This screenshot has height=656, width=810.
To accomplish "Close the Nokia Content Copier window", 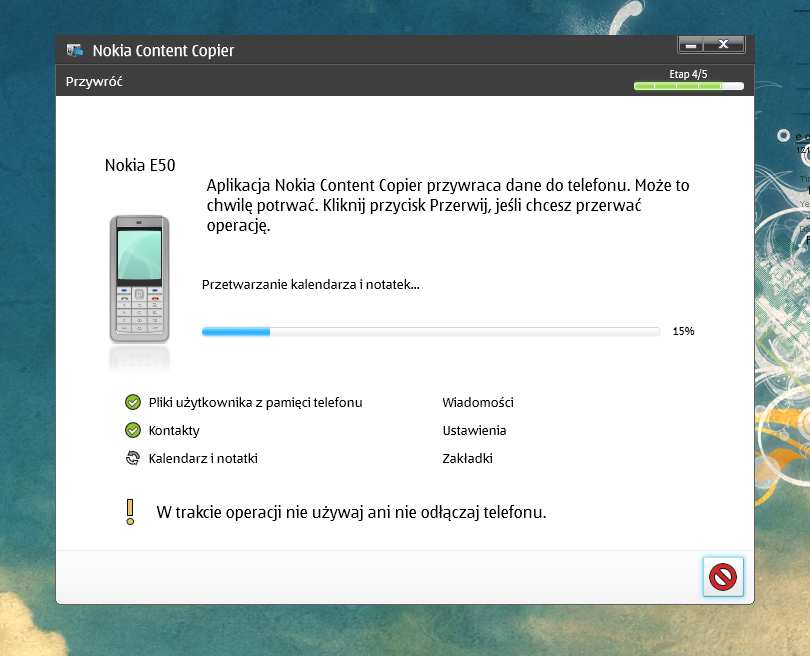I will [x=724, y=45].
